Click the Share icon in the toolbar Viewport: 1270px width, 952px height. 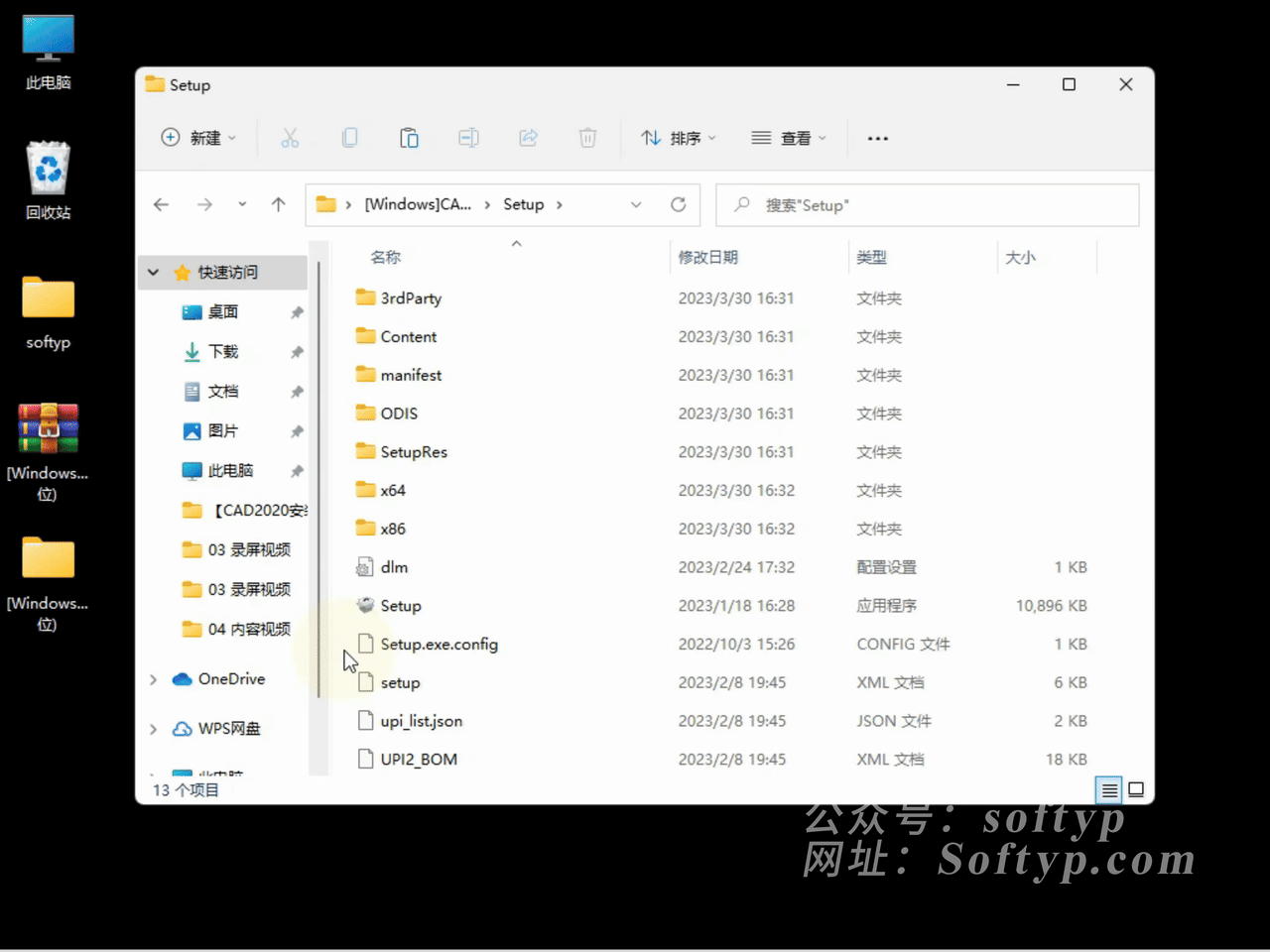pyautogui.click(x=528, y=138)
